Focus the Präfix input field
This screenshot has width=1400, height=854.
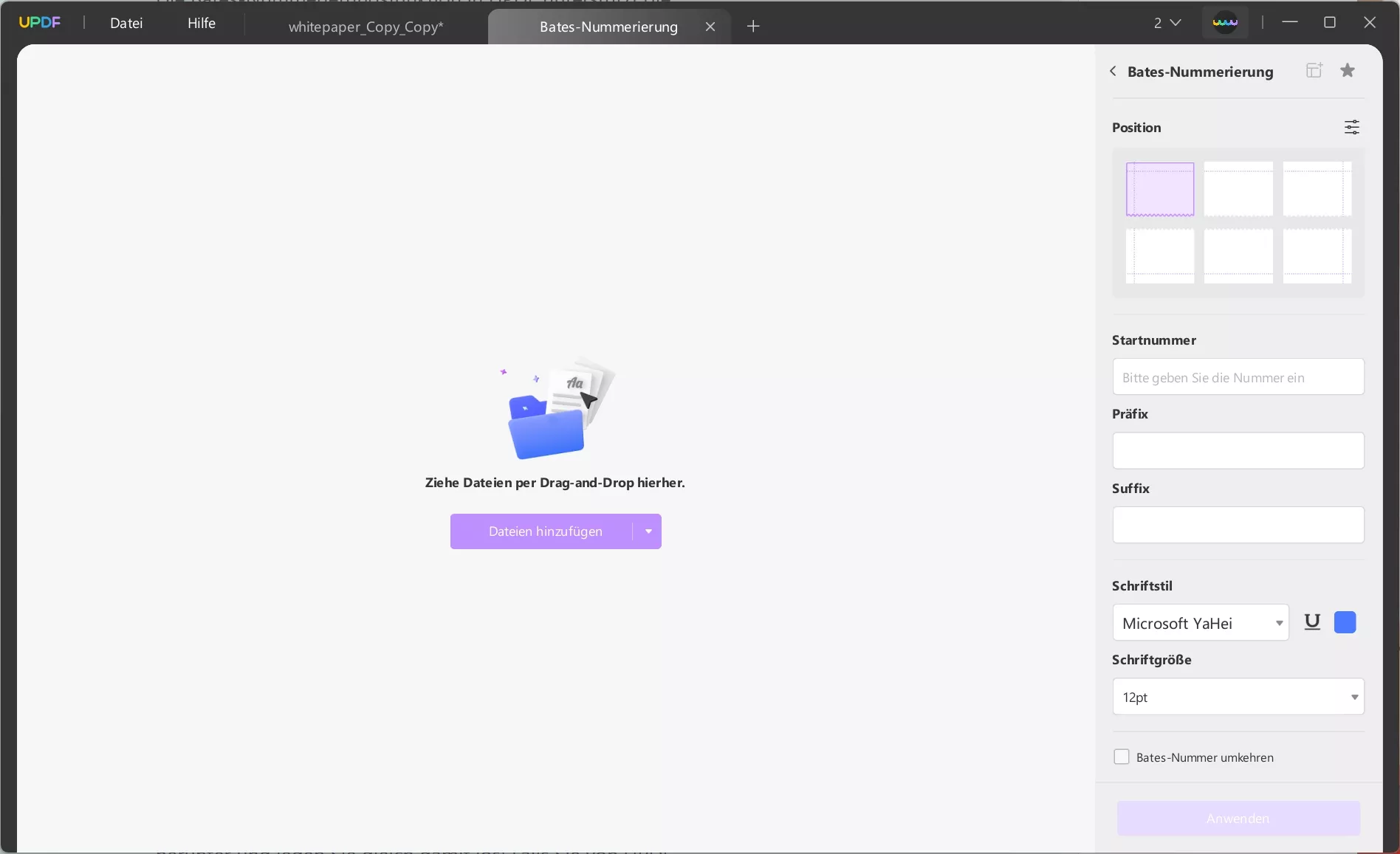pyautogui.click(x=1238, y=451)
